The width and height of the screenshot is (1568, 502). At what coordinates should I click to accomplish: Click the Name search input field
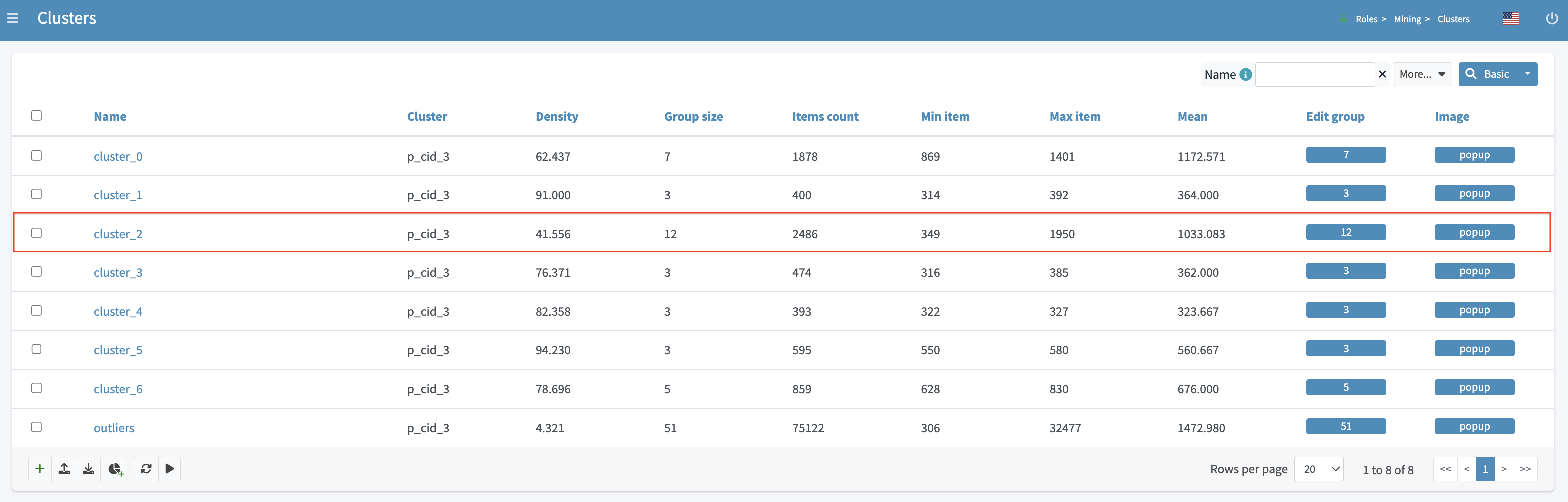[x=1314, y=75]
